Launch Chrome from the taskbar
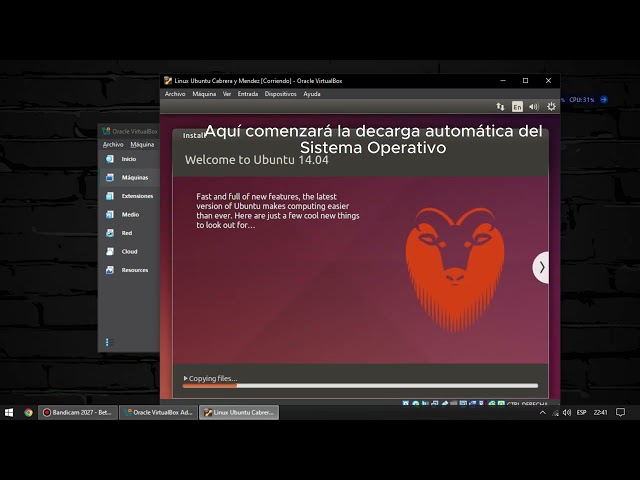Image resolution: width=640 pixels, height=480 pixels. (28, 413)
